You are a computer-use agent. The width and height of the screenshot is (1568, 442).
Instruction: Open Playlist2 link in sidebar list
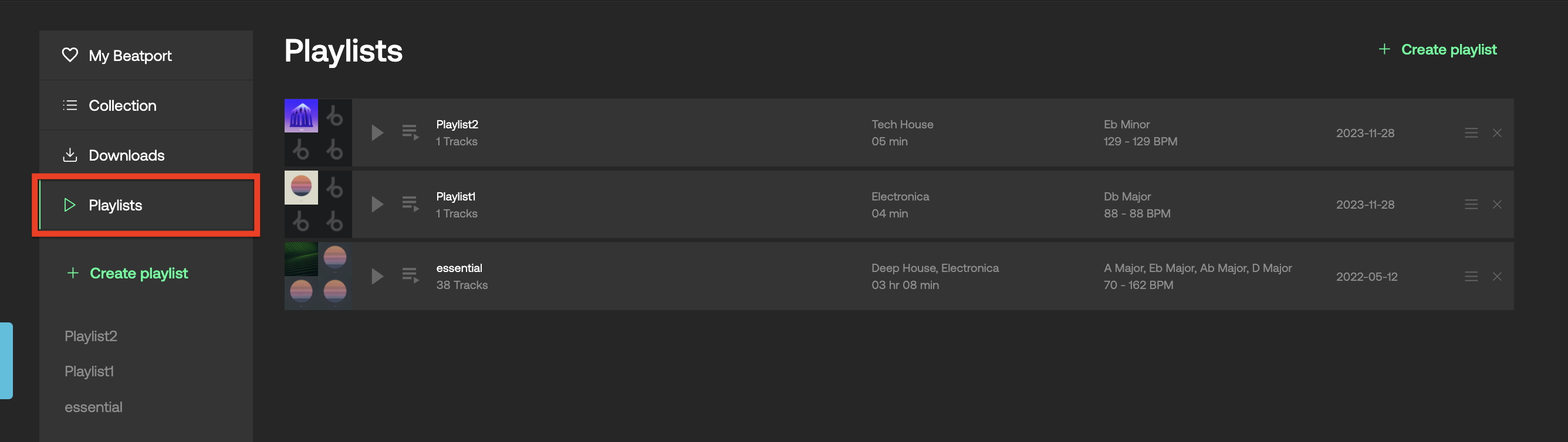tap(91, 336)
